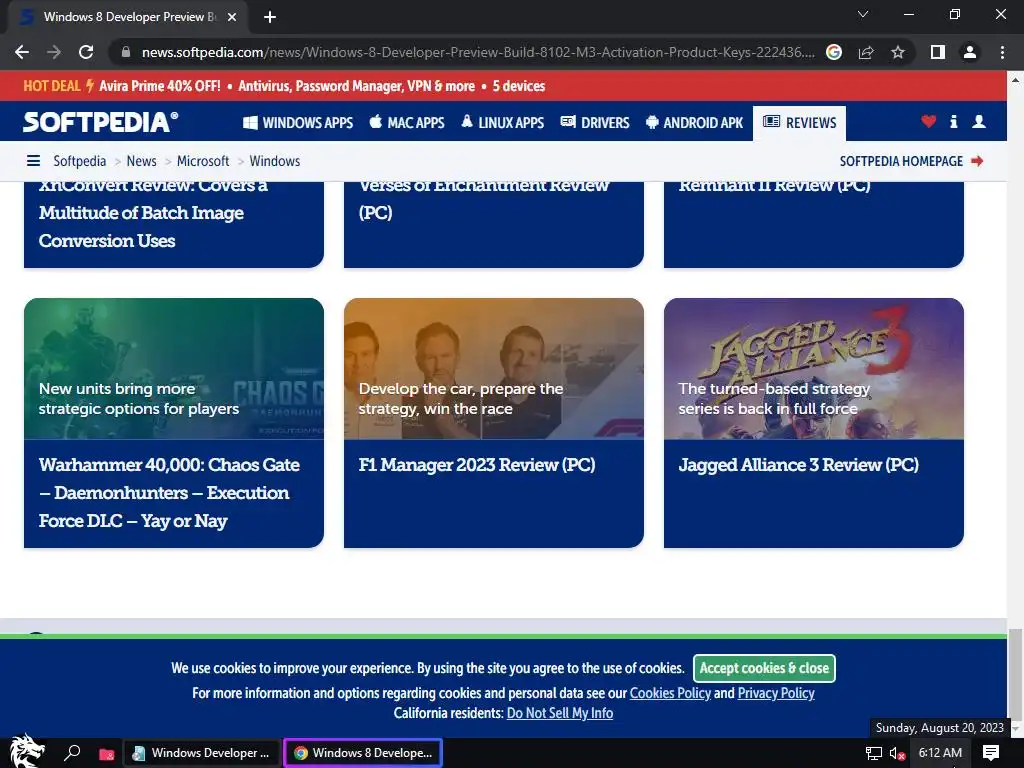Click Warhammer Chaos Gate thumbnail image
This screenshot has width=1024, height=768.
click(174, 369)
